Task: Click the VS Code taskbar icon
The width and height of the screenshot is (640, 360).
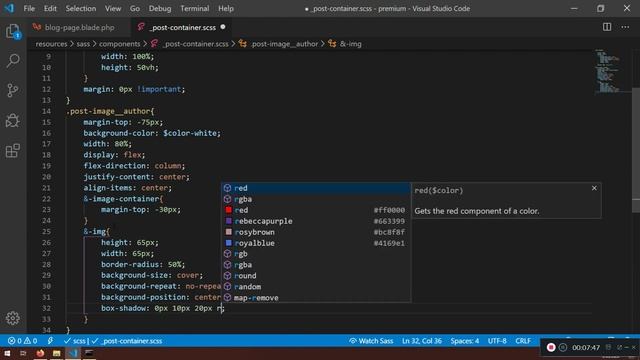Action: (x=73, y=353)
